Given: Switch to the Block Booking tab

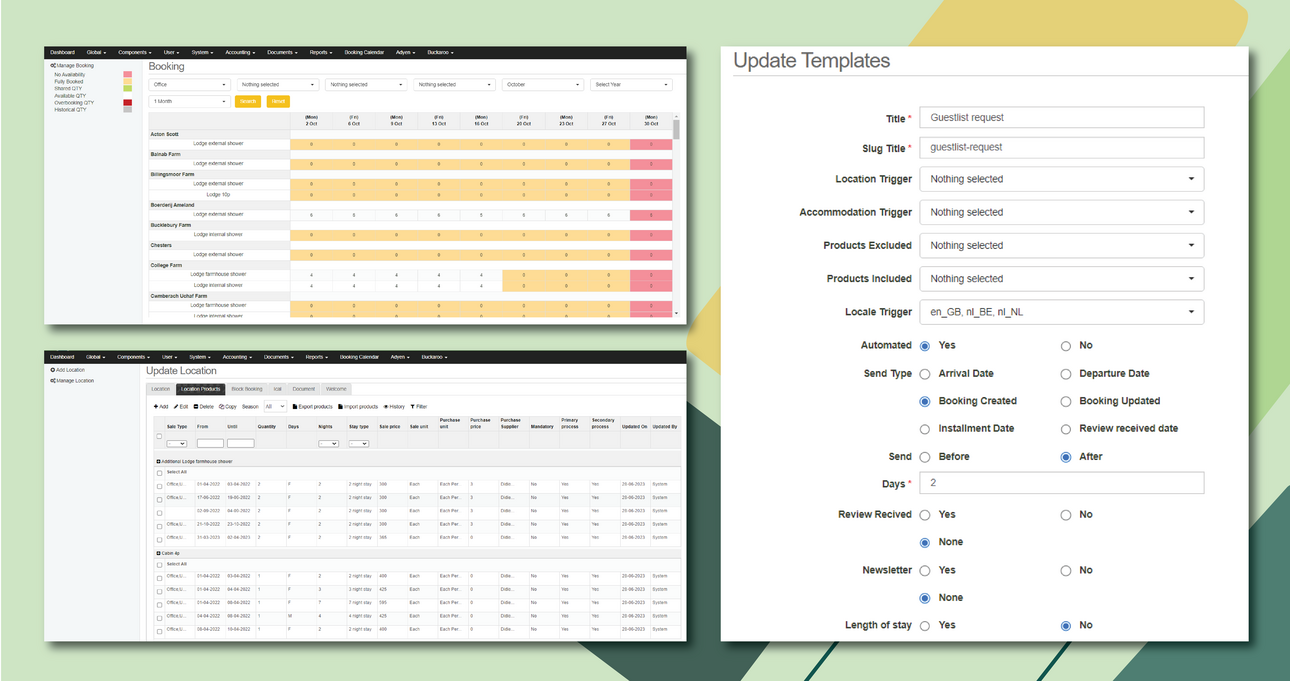Looking at the screenshot, I should point(246,389).
